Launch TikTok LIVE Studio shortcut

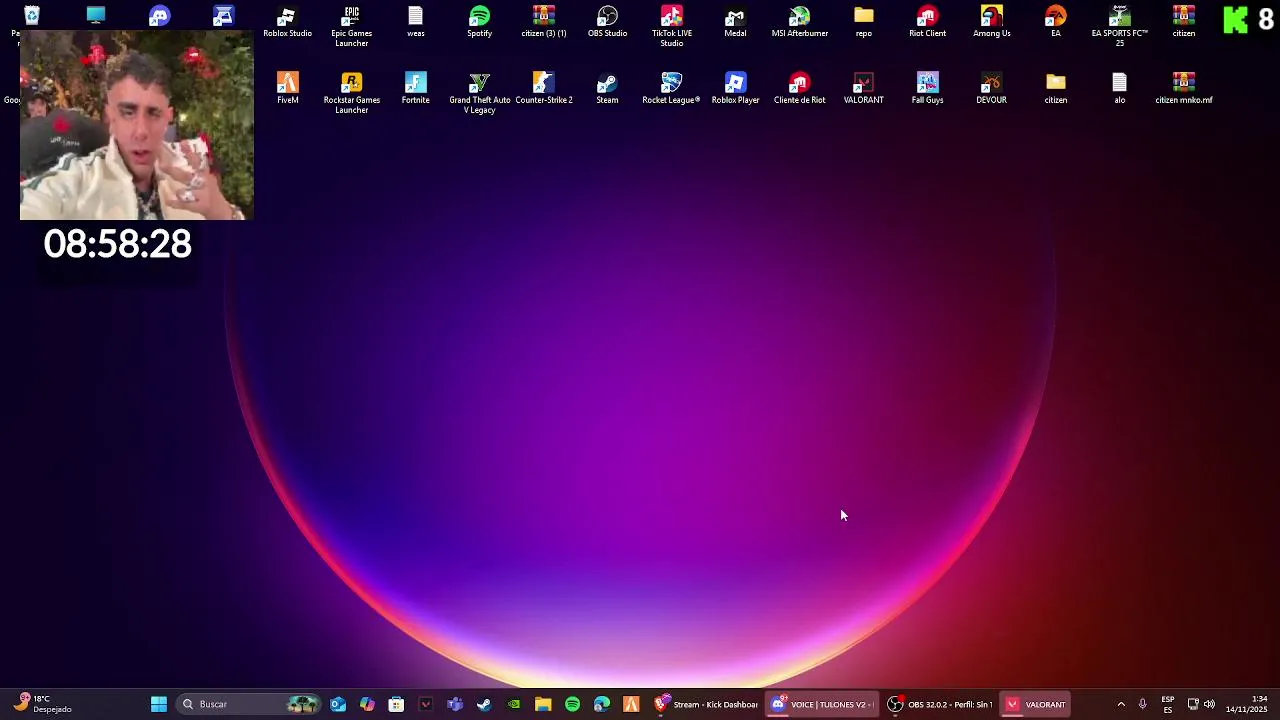pyautogui.click(x=671, y=26)
